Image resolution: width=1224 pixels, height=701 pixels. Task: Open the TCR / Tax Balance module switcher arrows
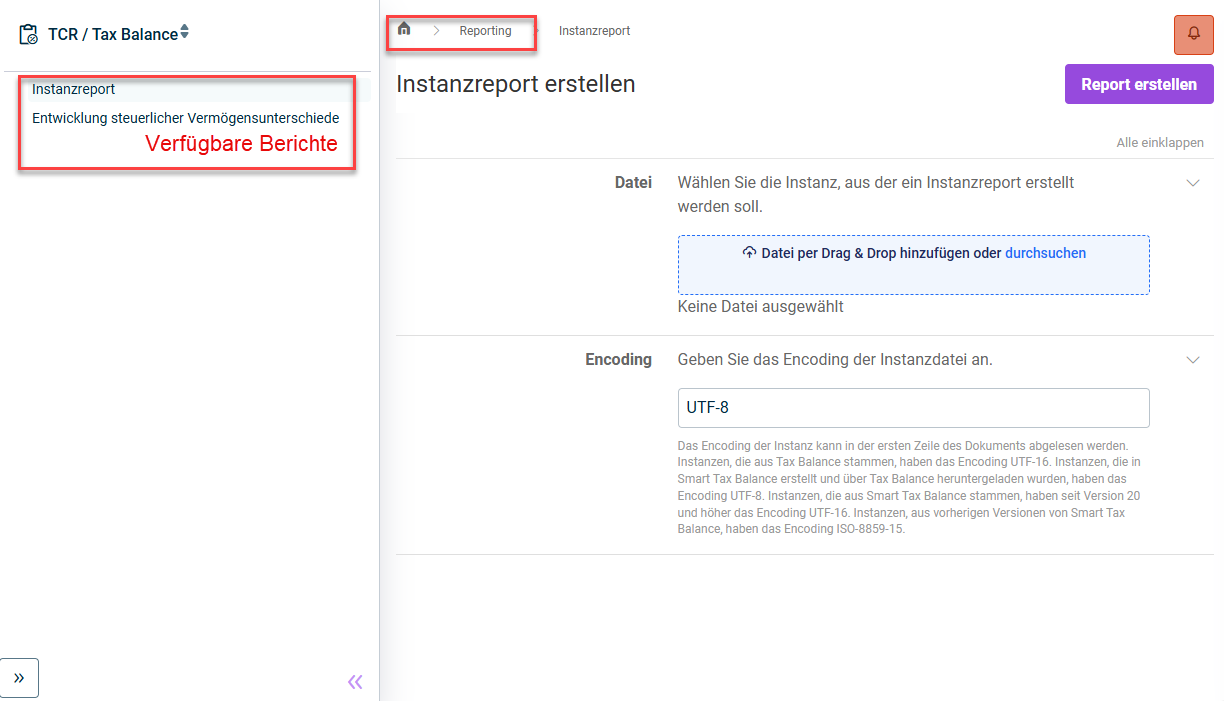click(184, 33)
